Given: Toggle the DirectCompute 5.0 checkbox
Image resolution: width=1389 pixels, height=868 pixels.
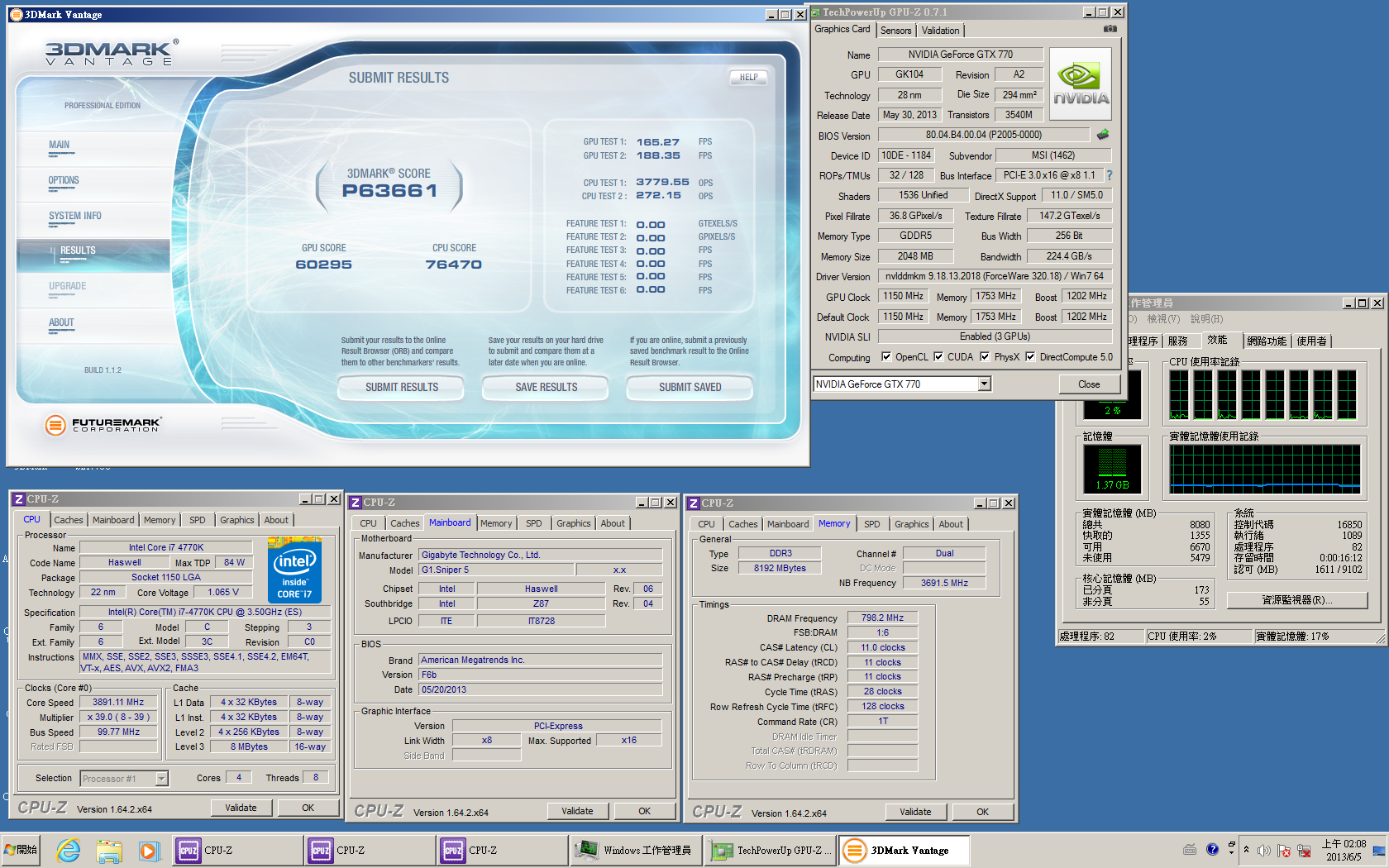Looking at the screenshot, I should 1030,357.
